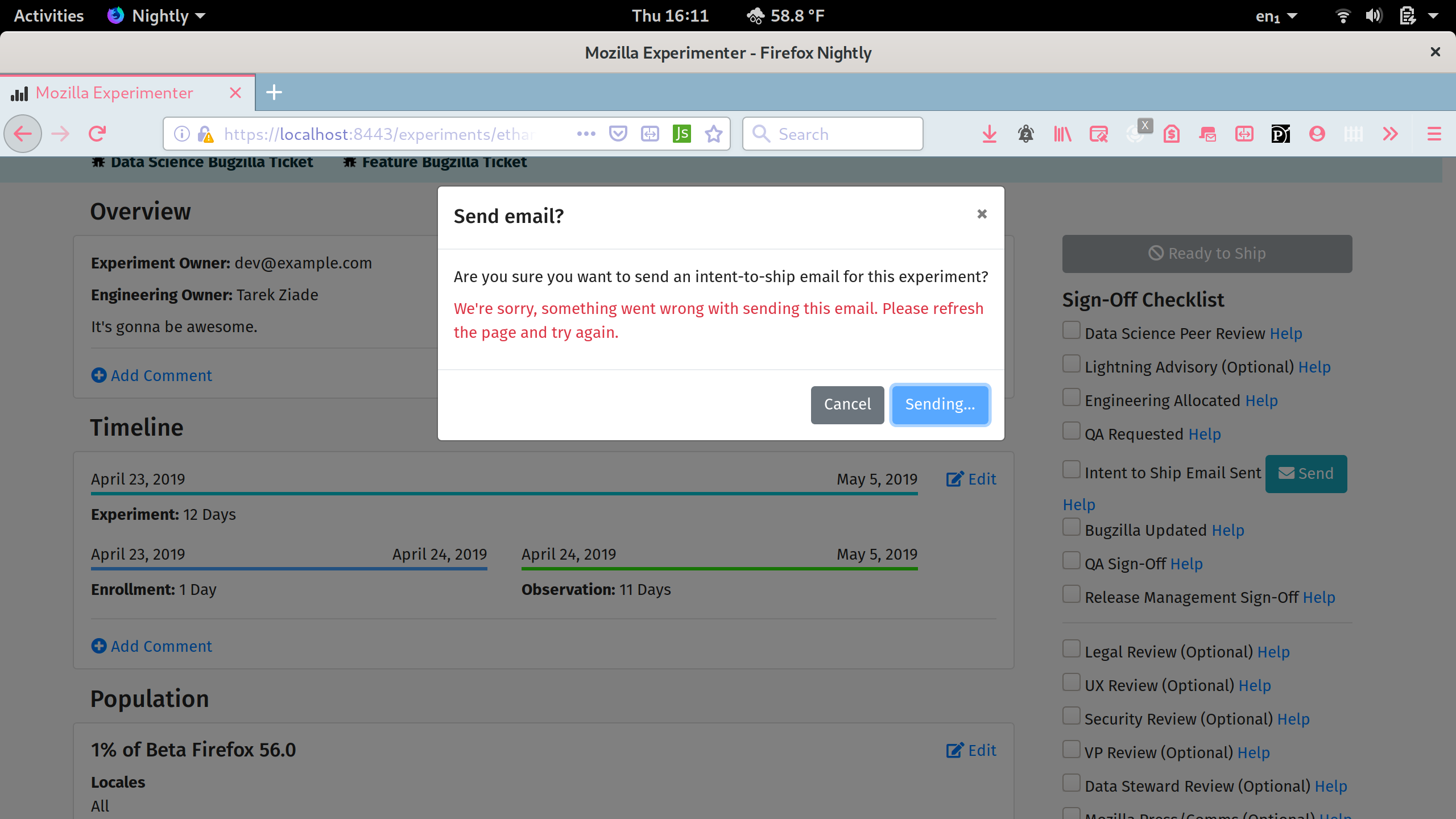Show more toolbar items with the double chevron

coord(1390,134)
